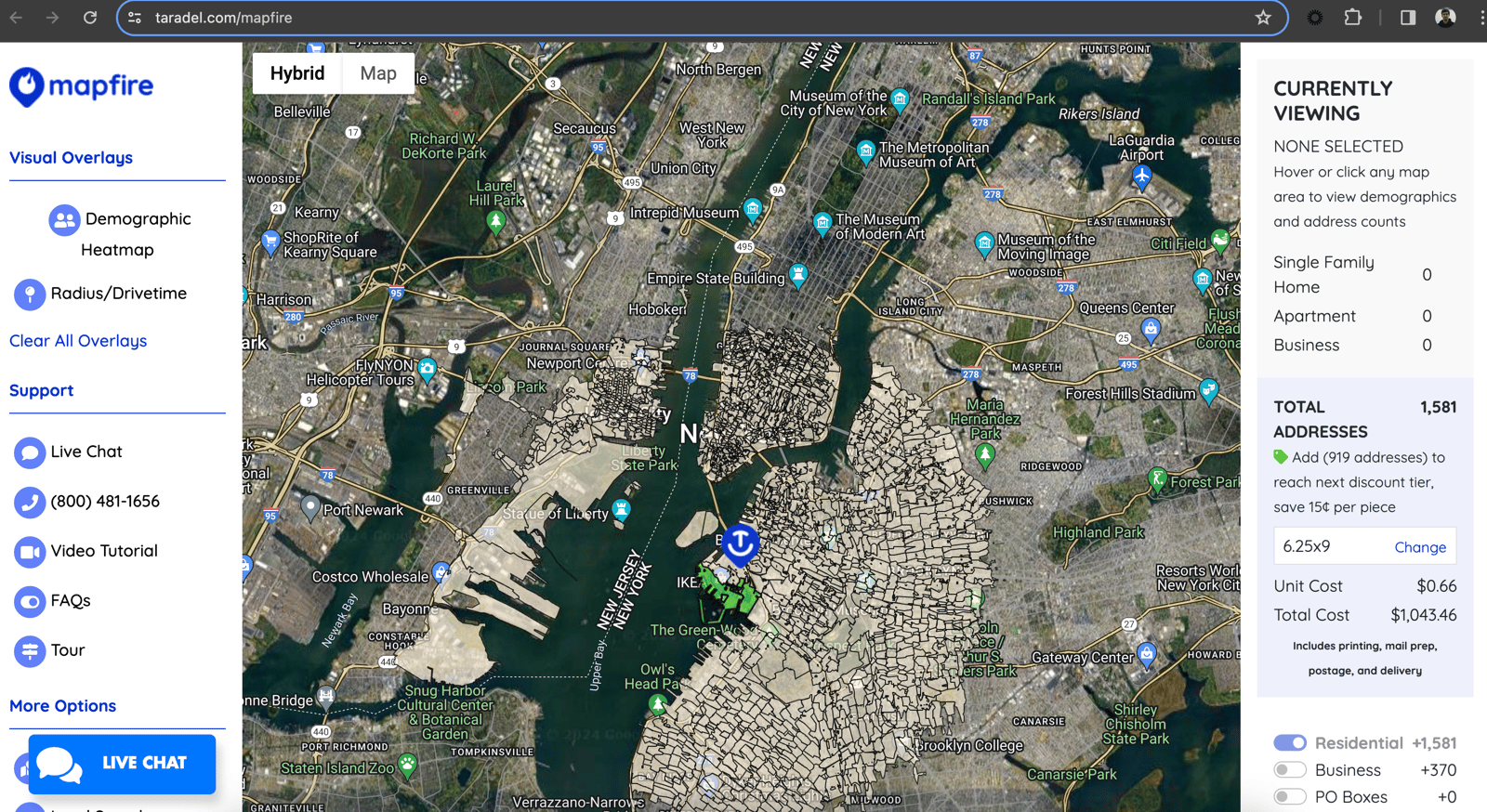Open Live Chat from the Support list

(x=30, y=452)
